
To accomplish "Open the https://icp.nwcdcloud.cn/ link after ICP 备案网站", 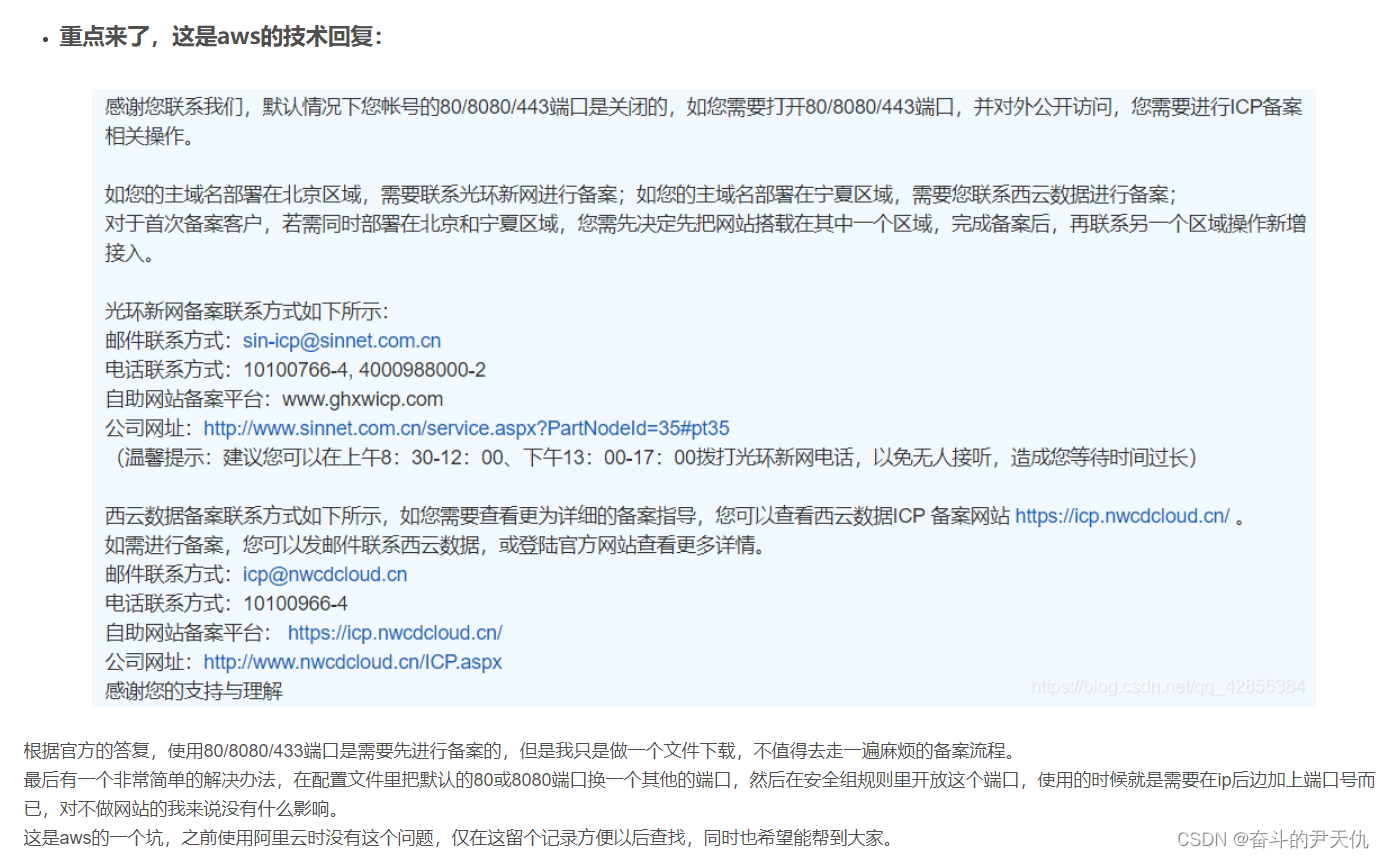I will coord(1122,516).
